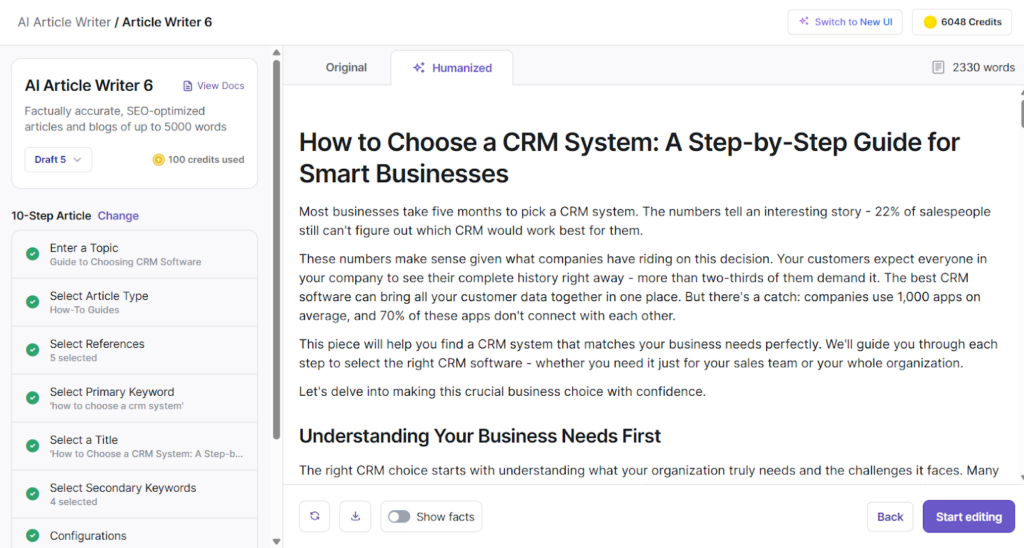Click the left panel scroll up arrow
The width and height of the screenshot is (1024, 548).
pos(276,52)
